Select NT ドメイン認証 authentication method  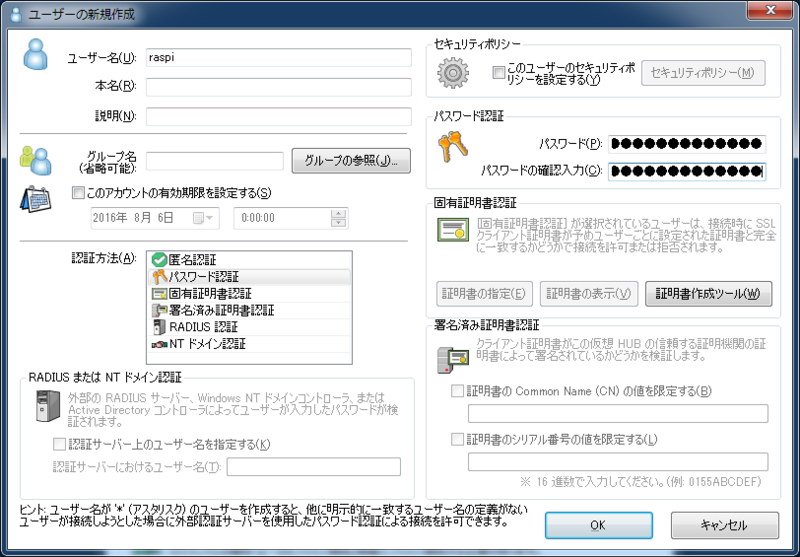[x=249, y=344]
